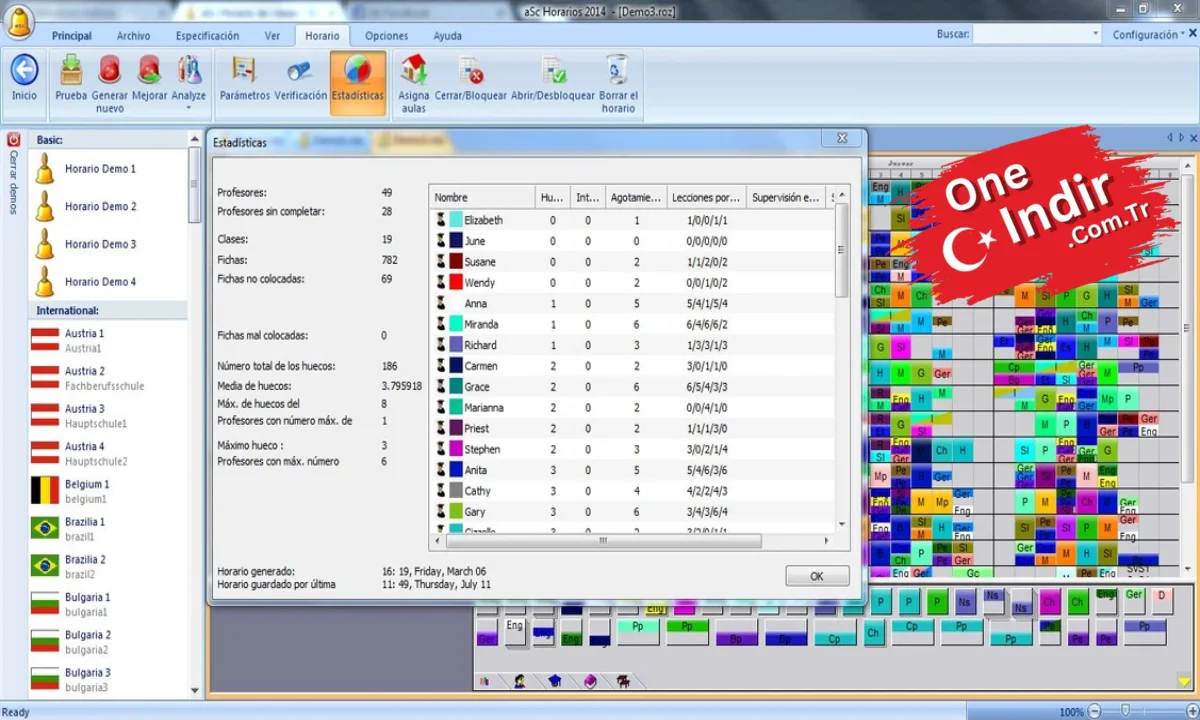Open Horario Demo 1 bell item

(108, 169)
